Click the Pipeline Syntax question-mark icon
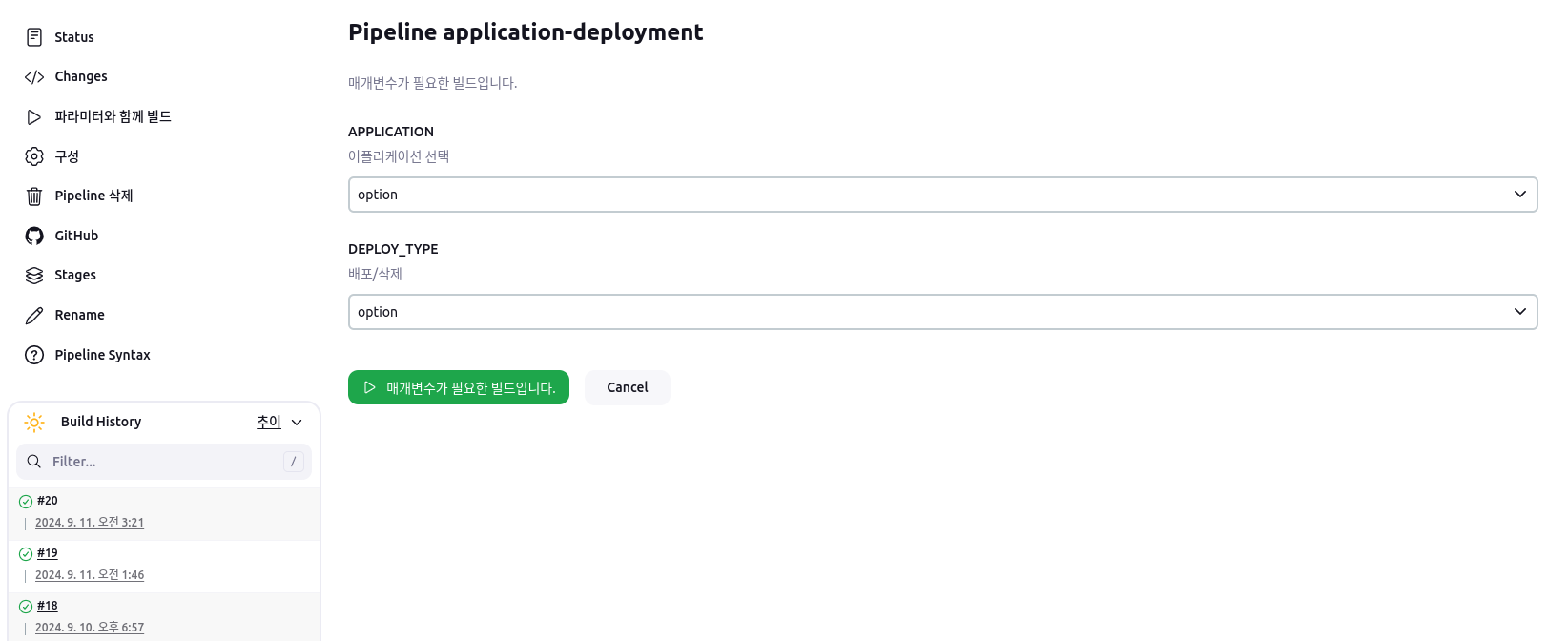Viewport: 1568px width, 641px height. (x=34, y=355)
